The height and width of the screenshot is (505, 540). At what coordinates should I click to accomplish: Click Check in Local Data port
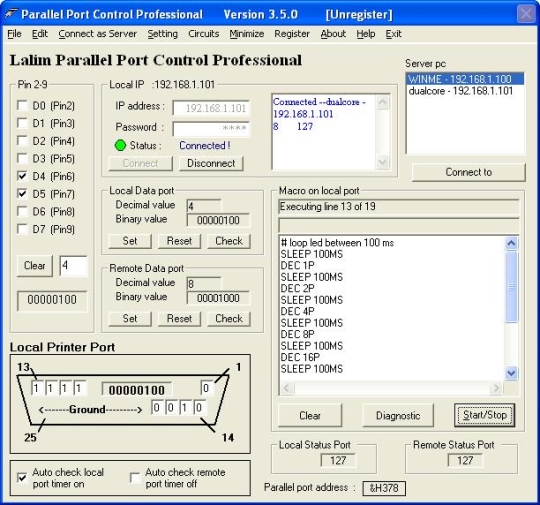[x=229, y=241]
